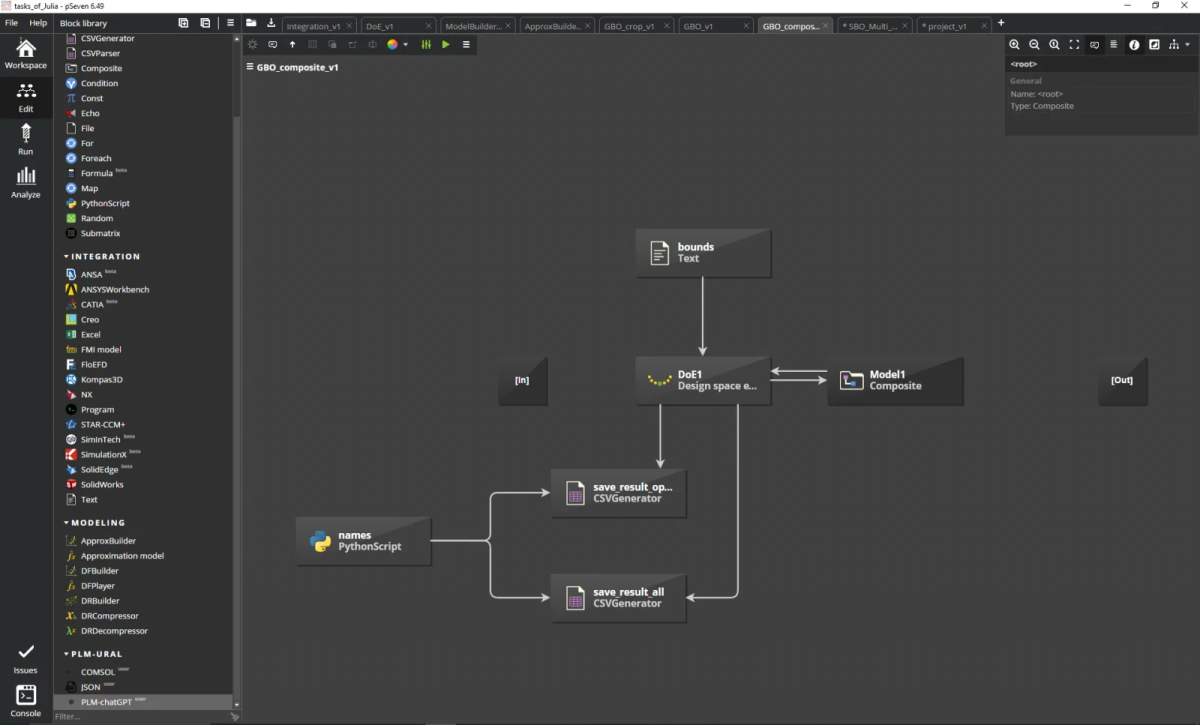1200x725 pixels.
Task: Click the <root> properties header
Action: (x=1100, y=64)
